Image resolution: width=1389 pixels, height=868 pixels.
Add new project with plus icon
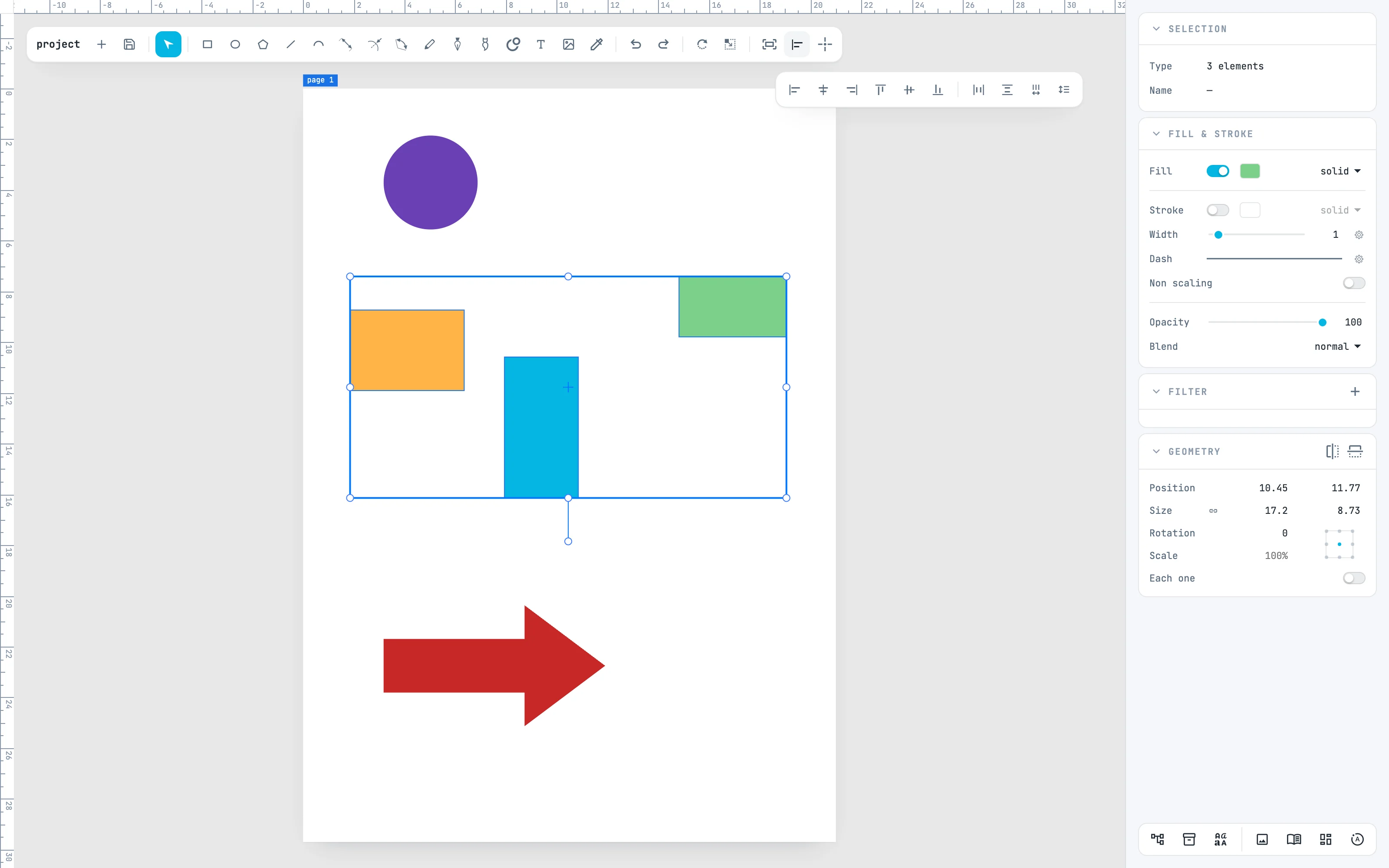click(102, 44)
